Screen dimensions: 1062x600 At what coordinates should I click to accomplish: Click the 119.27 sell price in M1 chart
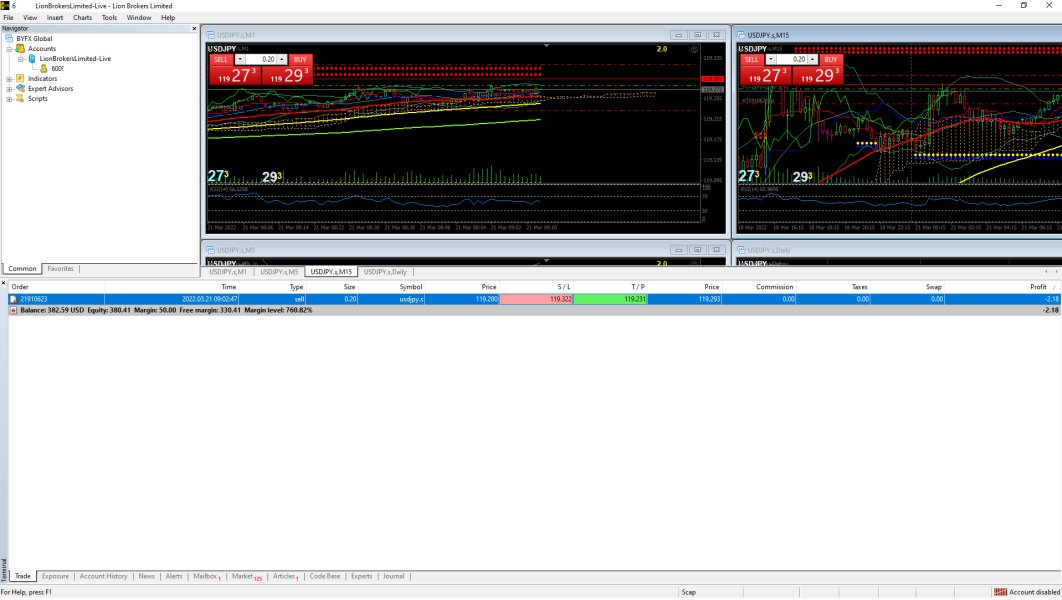point(235,75)
